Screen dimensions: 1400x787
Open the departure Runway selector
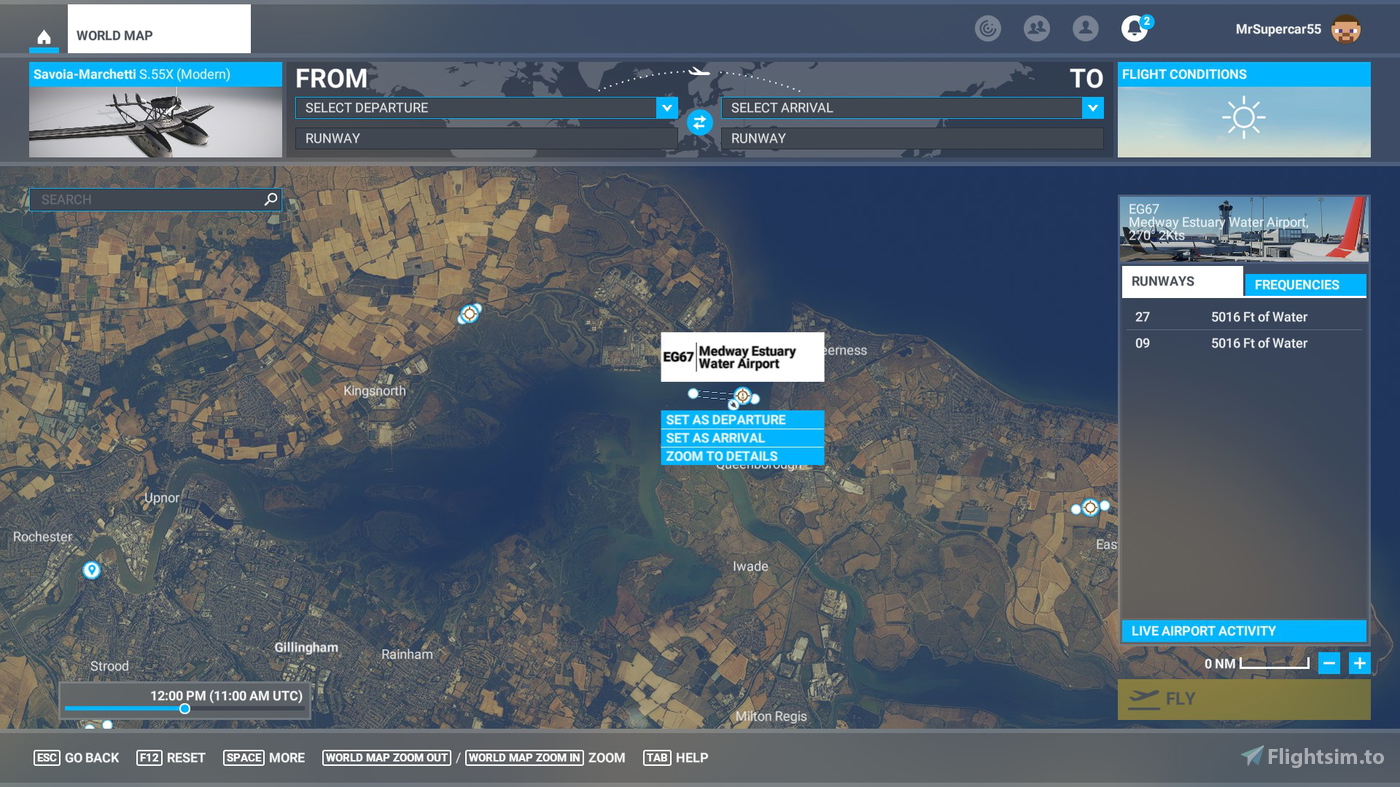485,138
